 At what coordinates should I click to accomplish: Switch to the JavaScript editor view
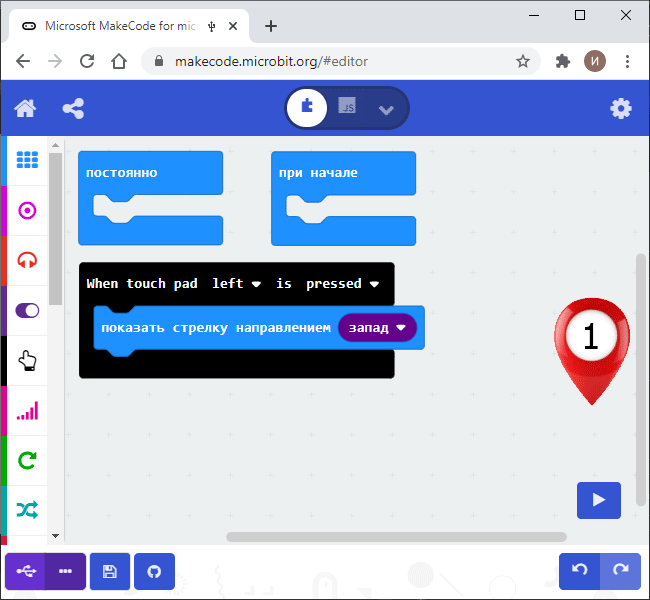(347, 107)
